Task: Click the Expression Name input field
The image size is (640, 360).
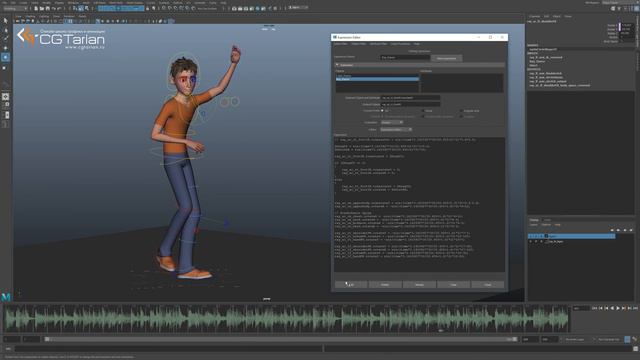Action: [405, 58]
